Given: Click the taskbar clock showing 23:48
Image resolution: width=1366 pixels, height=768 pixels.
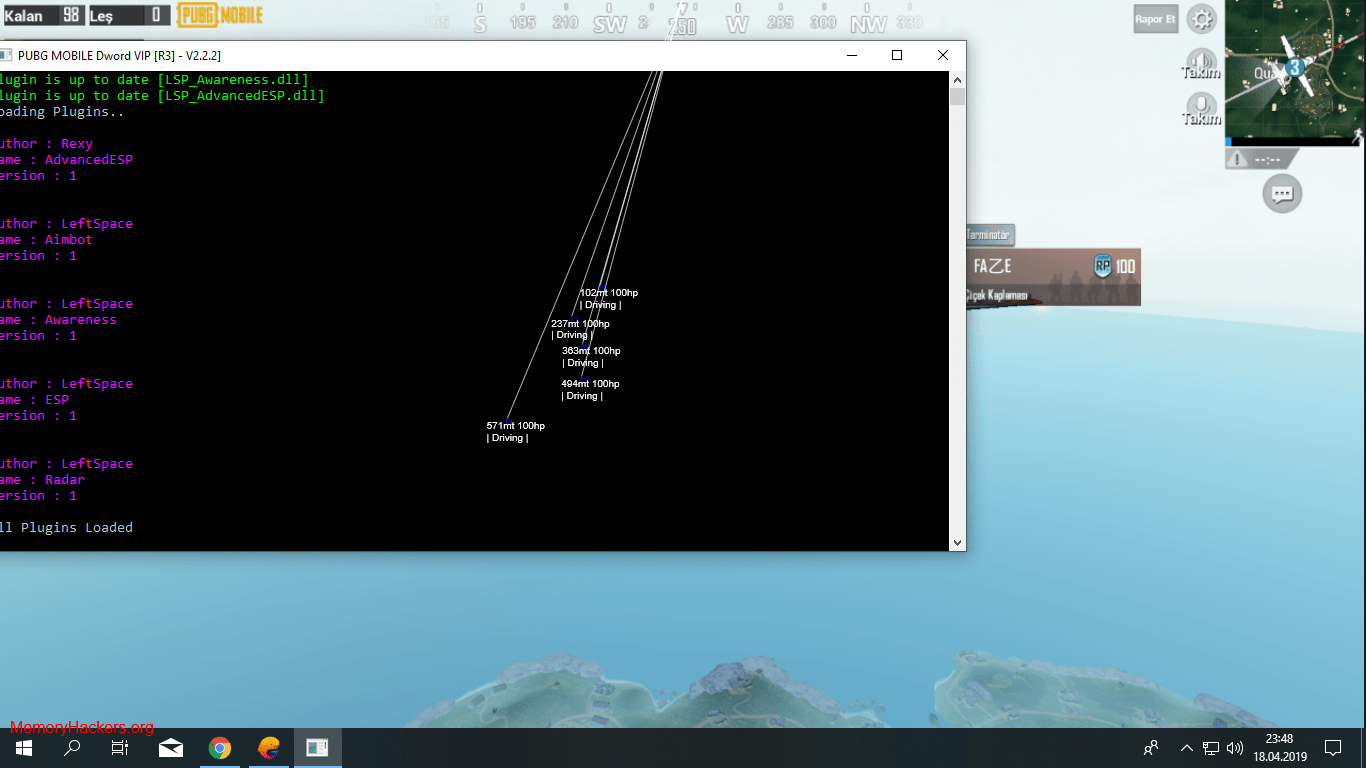Looking at the screenshot, I should (1280, 748).
